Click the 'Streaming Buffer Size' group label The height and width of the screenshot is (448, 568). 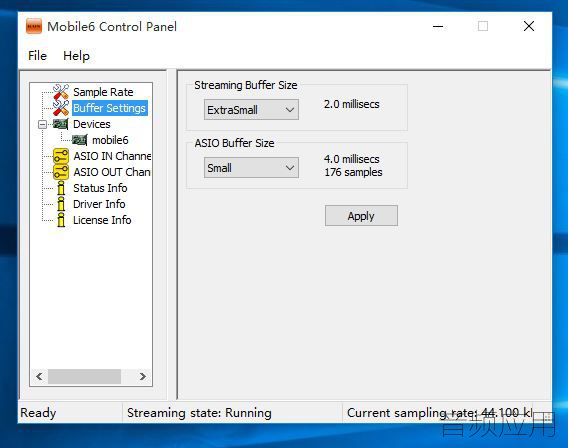click(x=246, y=85)
